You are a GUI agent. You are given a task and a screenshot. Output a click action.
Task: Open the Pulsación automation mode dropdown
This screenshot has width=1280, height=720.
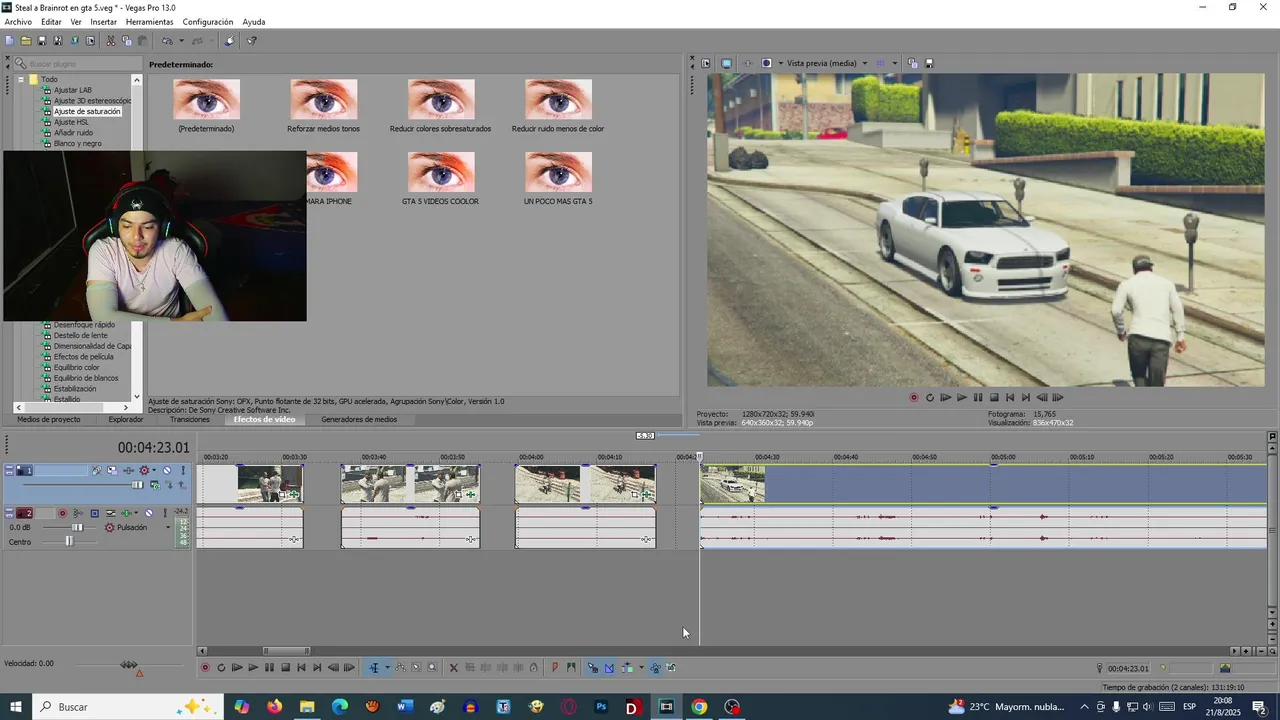point(167,527)
